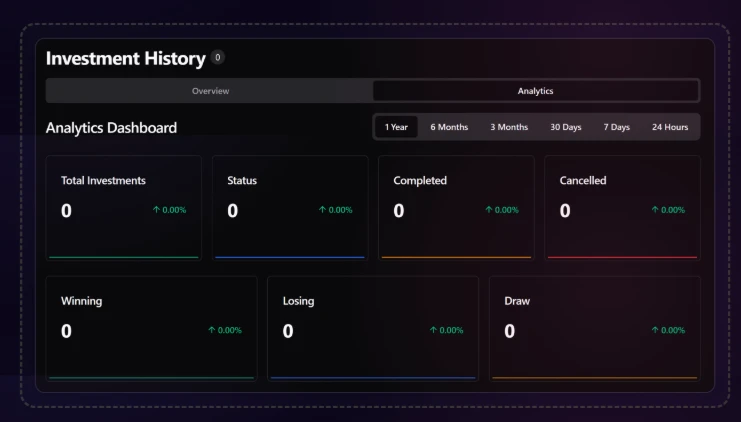Click the Winning value zero
The image size is (741, 422).
66,331
